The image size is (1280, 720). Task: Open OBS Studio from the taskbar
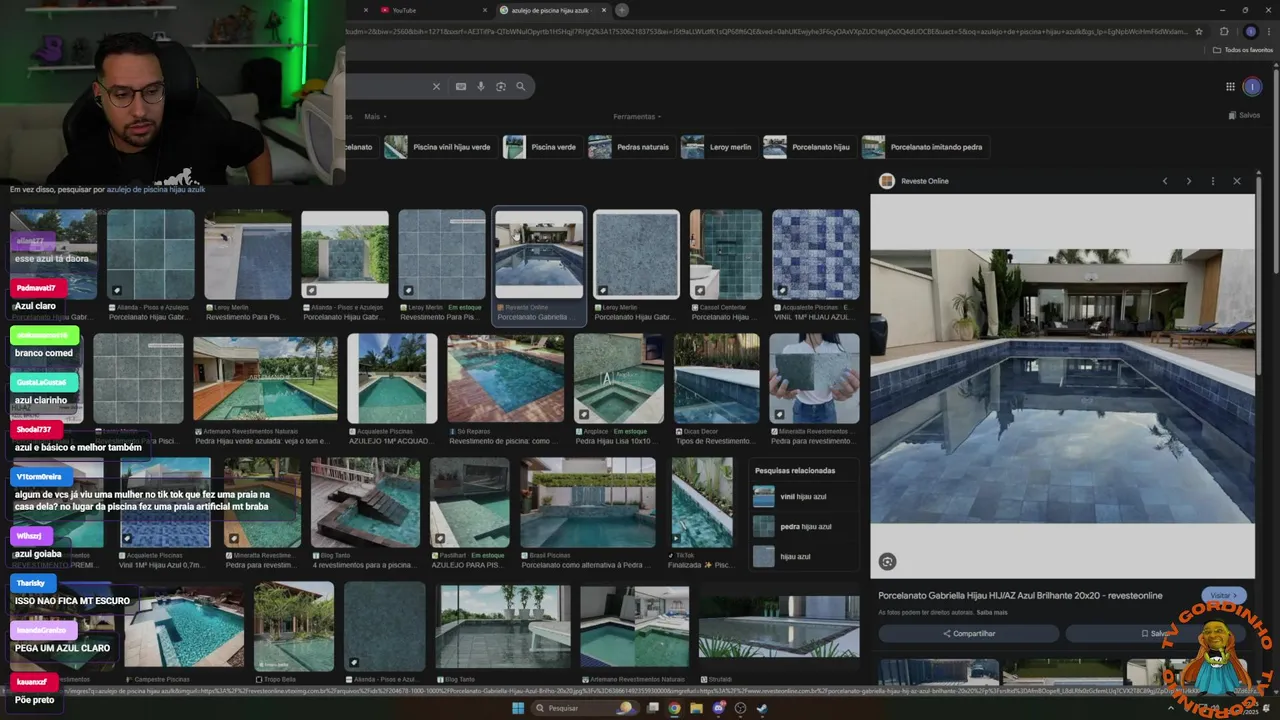pos(741,708)
